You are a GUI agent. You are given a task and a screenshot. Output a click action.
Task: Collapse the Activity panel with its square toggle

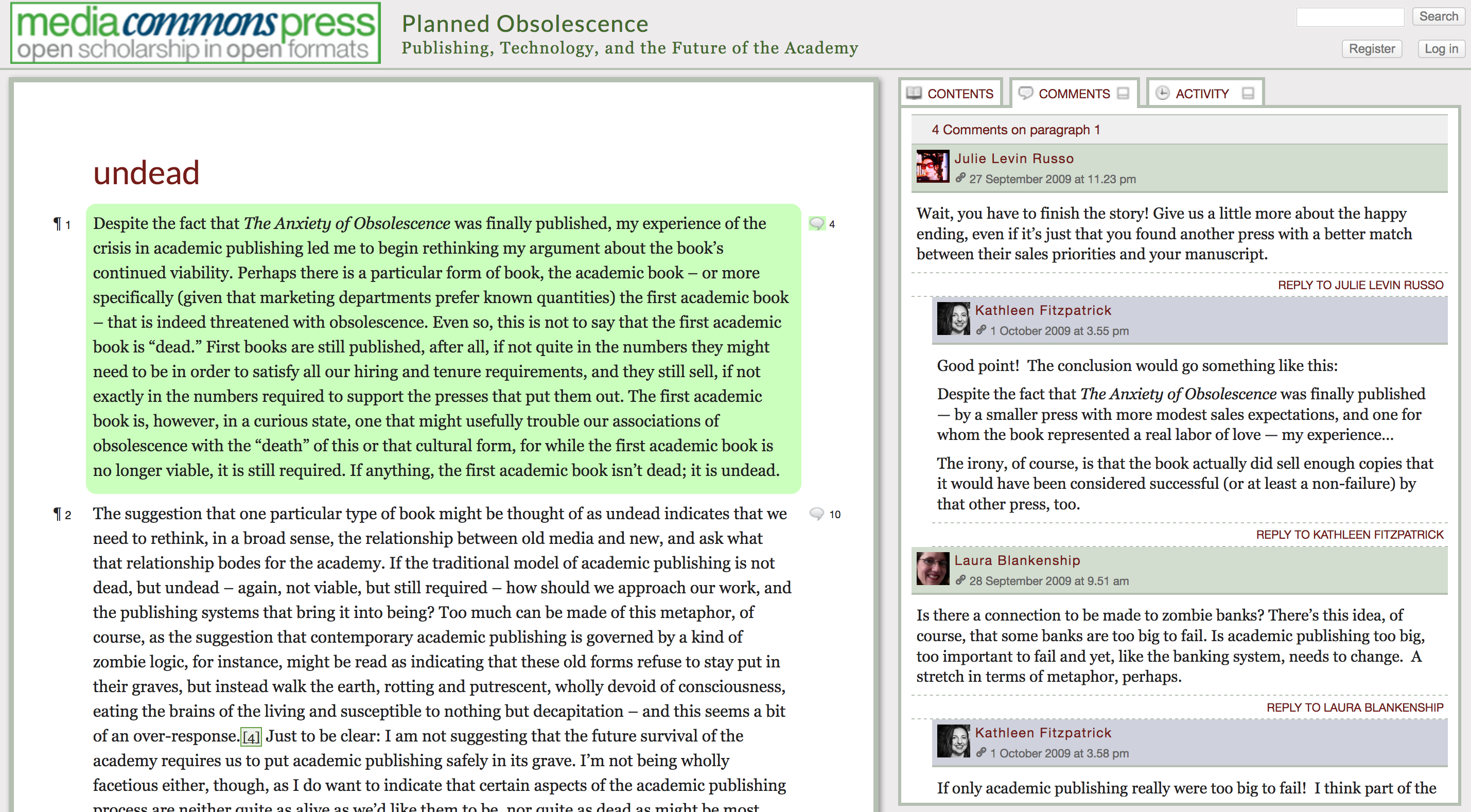click(x=1248, y=93)
